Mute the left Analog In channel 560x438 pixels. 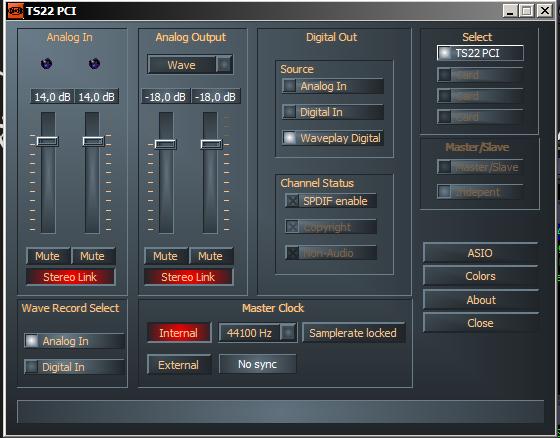48,256
